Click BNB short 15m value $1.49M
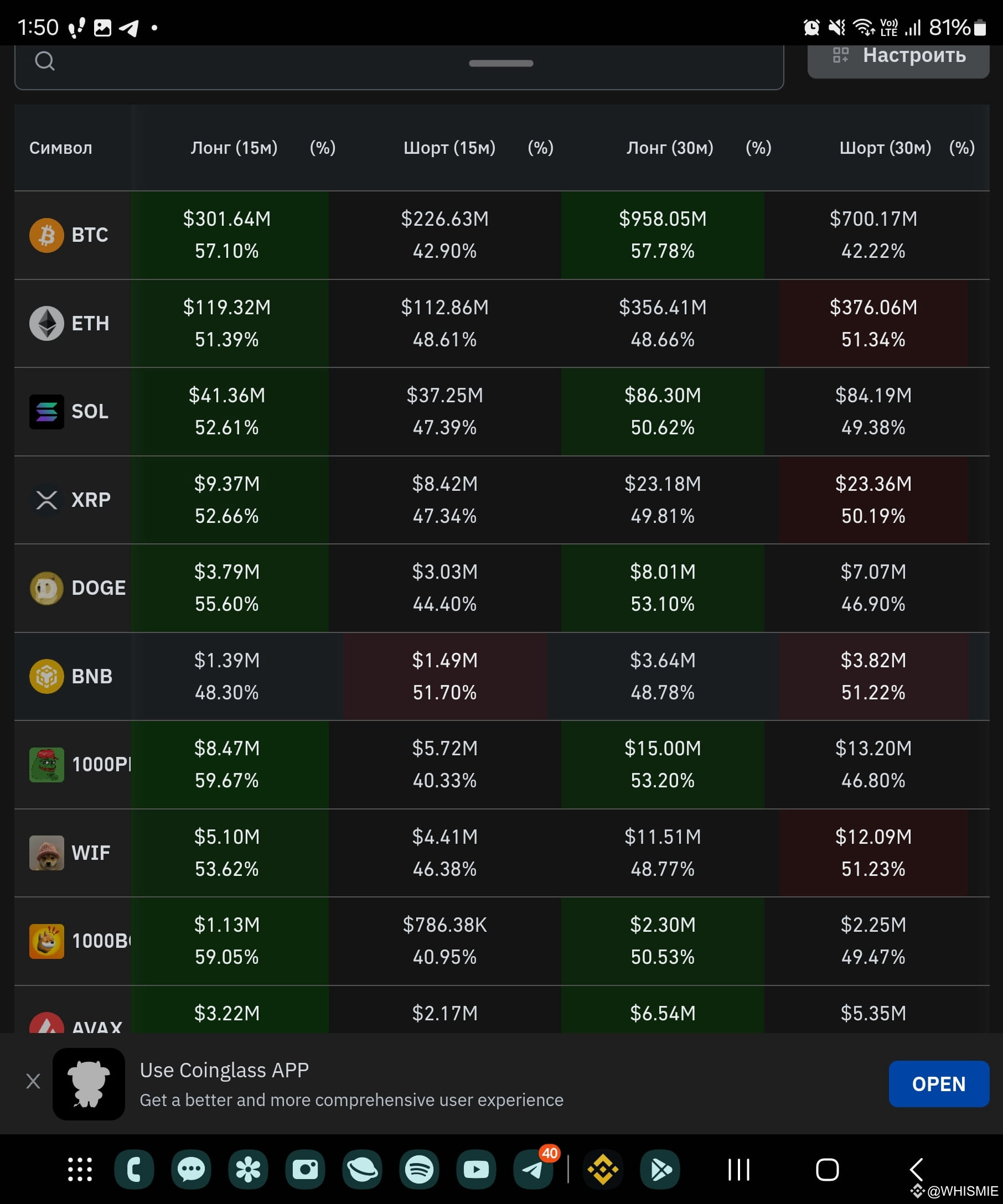The image size is (1003, 1204). [445, 661]
